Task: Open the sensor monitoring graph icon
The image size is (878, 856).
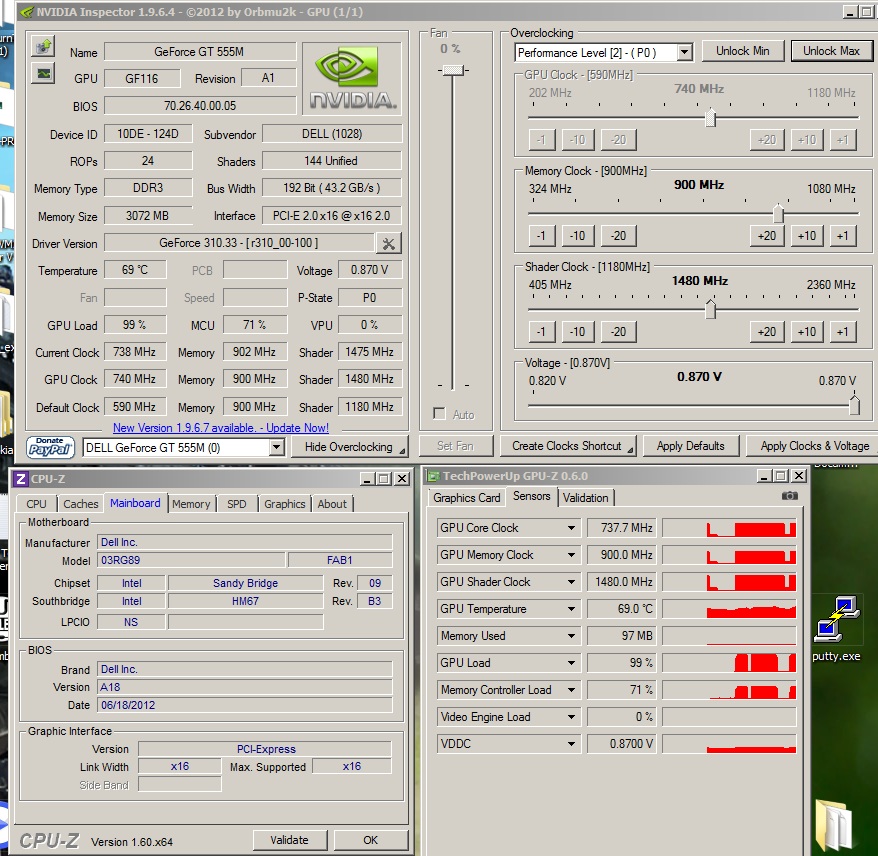Action: 43,73
